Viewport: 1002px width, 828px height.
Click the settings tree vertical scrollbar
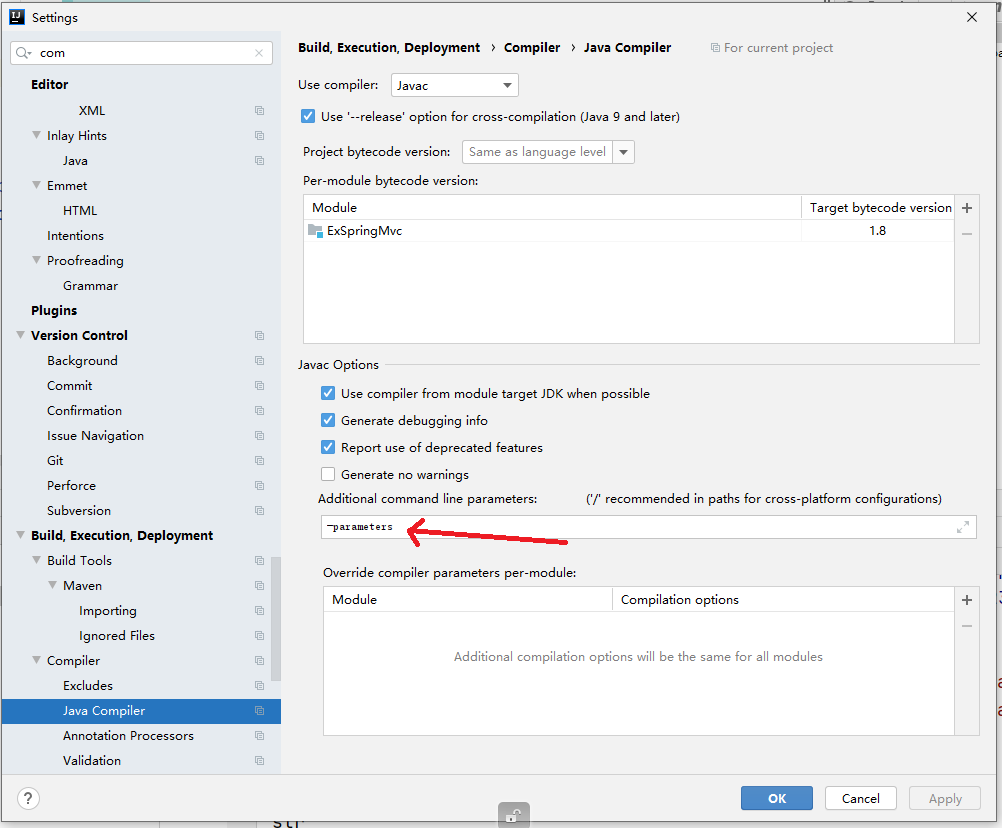(276, 618)
